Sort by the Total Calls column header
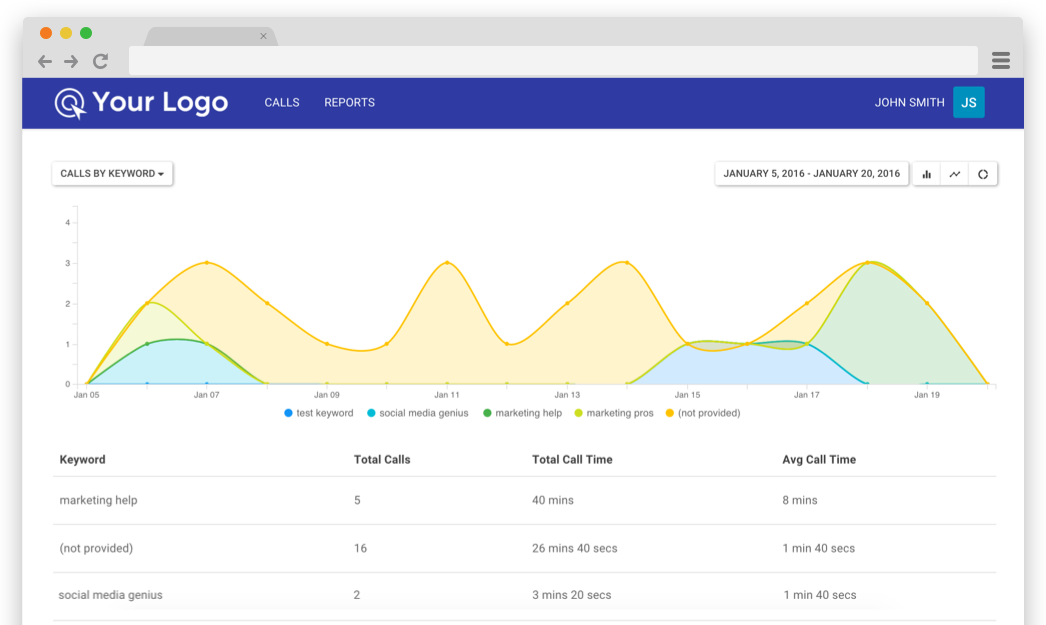This screenshot has width=1046, height=625. (382, 460)
